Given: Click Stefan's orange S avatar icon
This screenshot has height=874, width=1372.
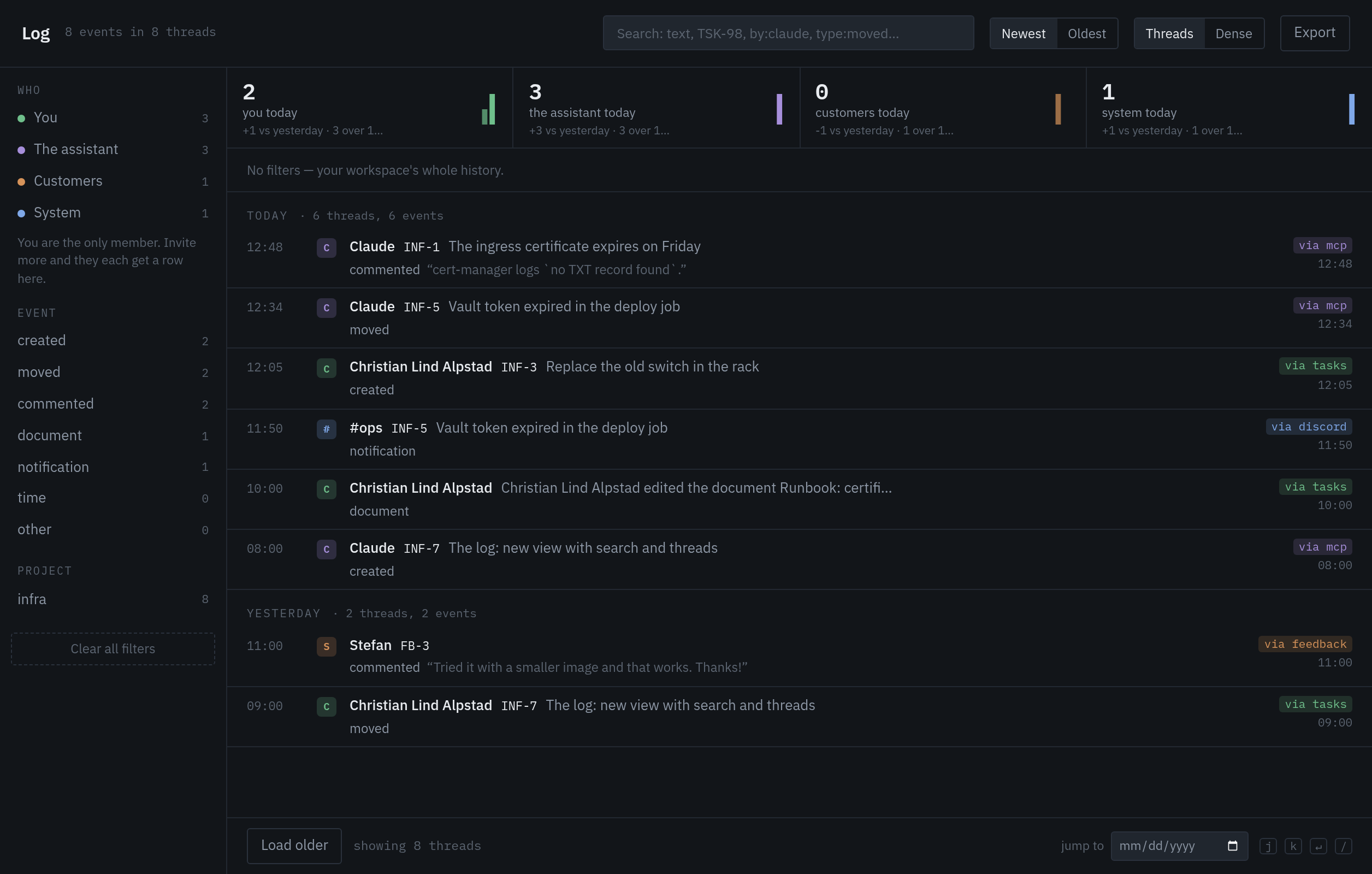Looking at the screenshot, I should 327,647.
